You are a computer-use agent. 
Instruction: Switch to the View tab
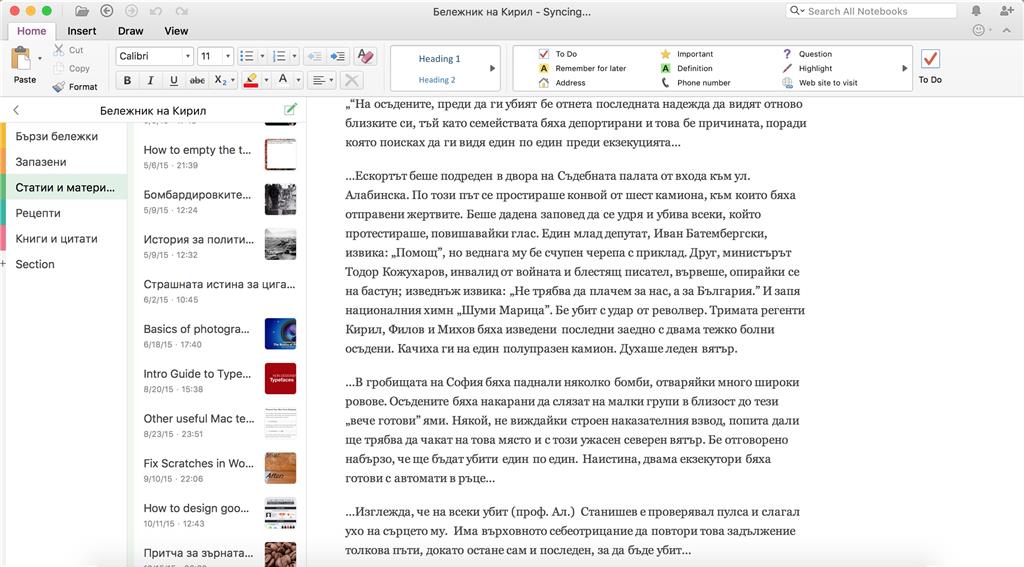coord(176,31)
